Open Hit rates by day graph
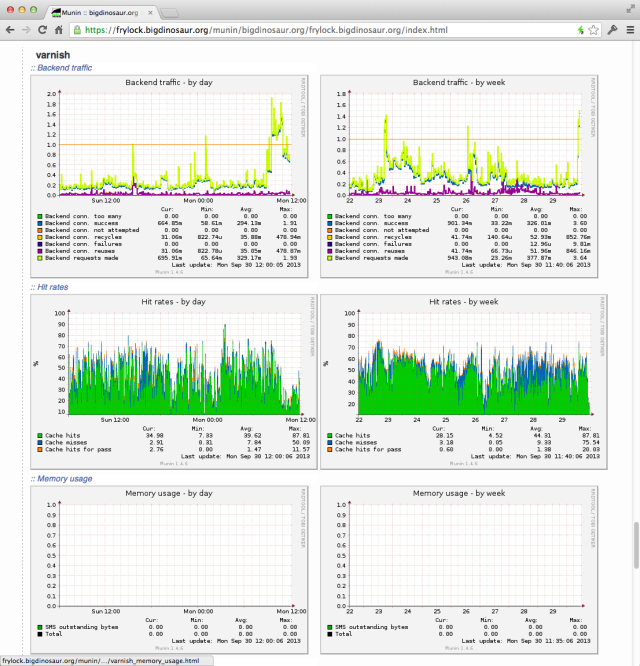Screen dimensions: 640x666 coord(174,382)
